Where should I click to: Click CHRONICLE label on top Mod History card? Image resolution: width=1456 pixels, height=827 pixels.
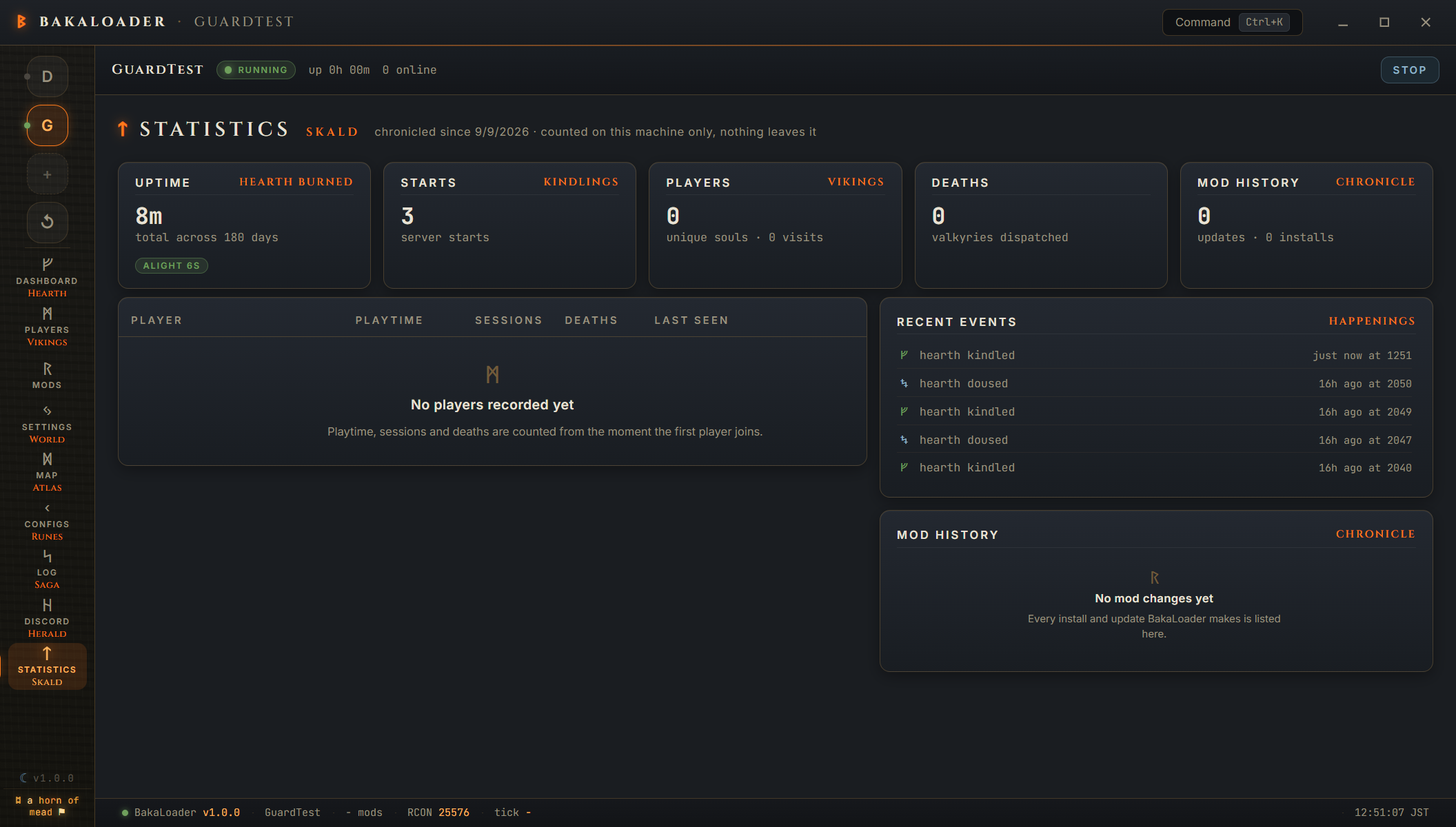point(1375,182)
